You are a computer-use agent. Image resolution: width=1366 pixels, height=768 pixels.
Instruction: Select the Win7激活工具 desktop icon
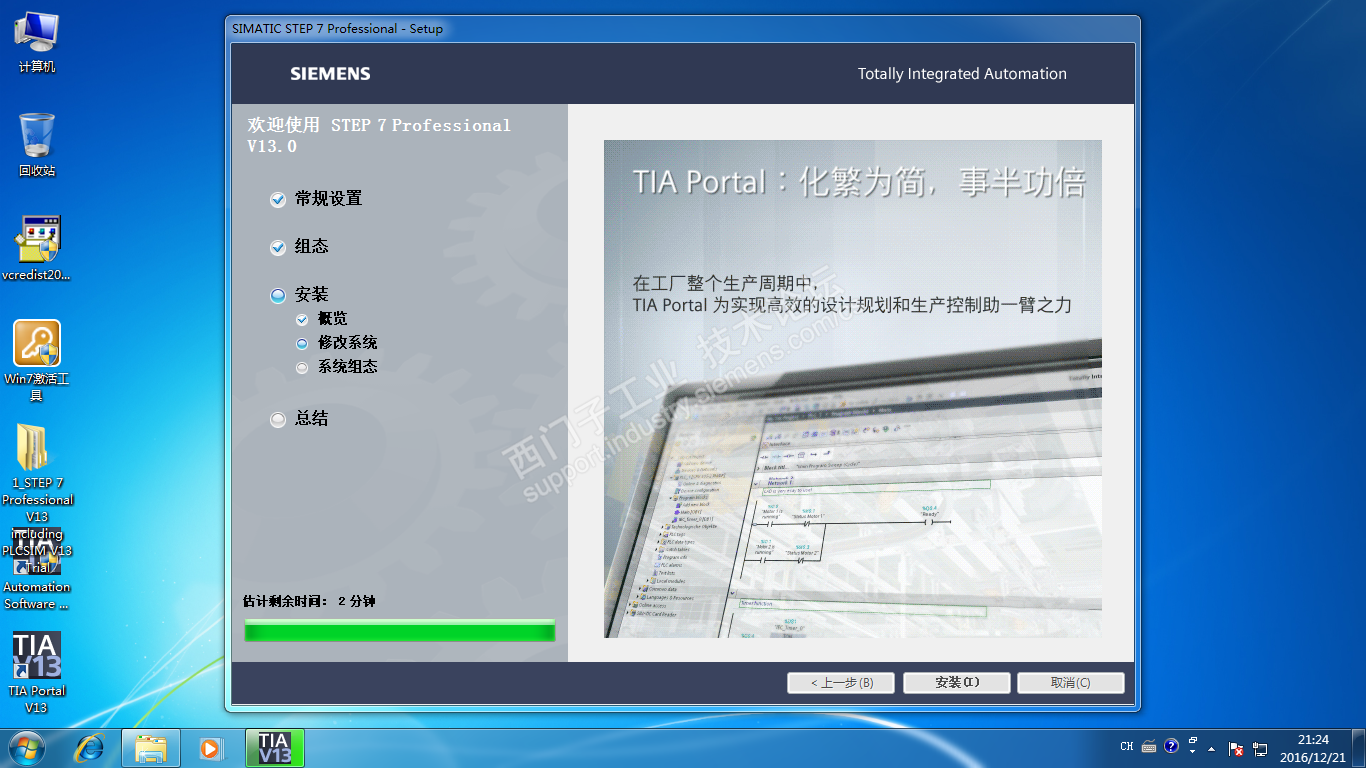pos(37,361)
